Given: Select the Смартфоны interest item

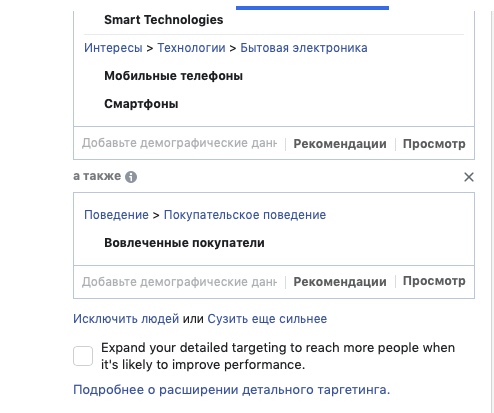Looking at the screenshot, I should coord(141,104).
